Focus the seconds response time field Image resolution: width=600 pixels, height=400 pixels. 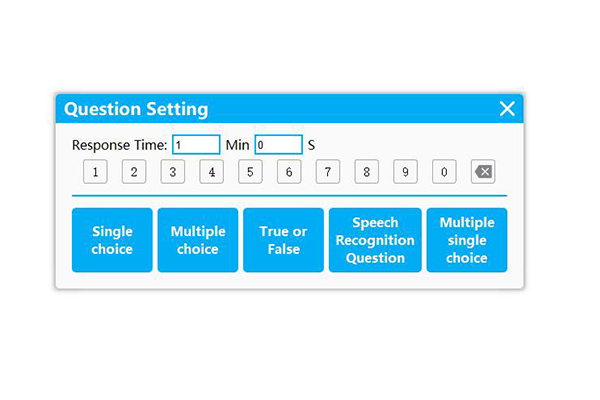point(278,145)
